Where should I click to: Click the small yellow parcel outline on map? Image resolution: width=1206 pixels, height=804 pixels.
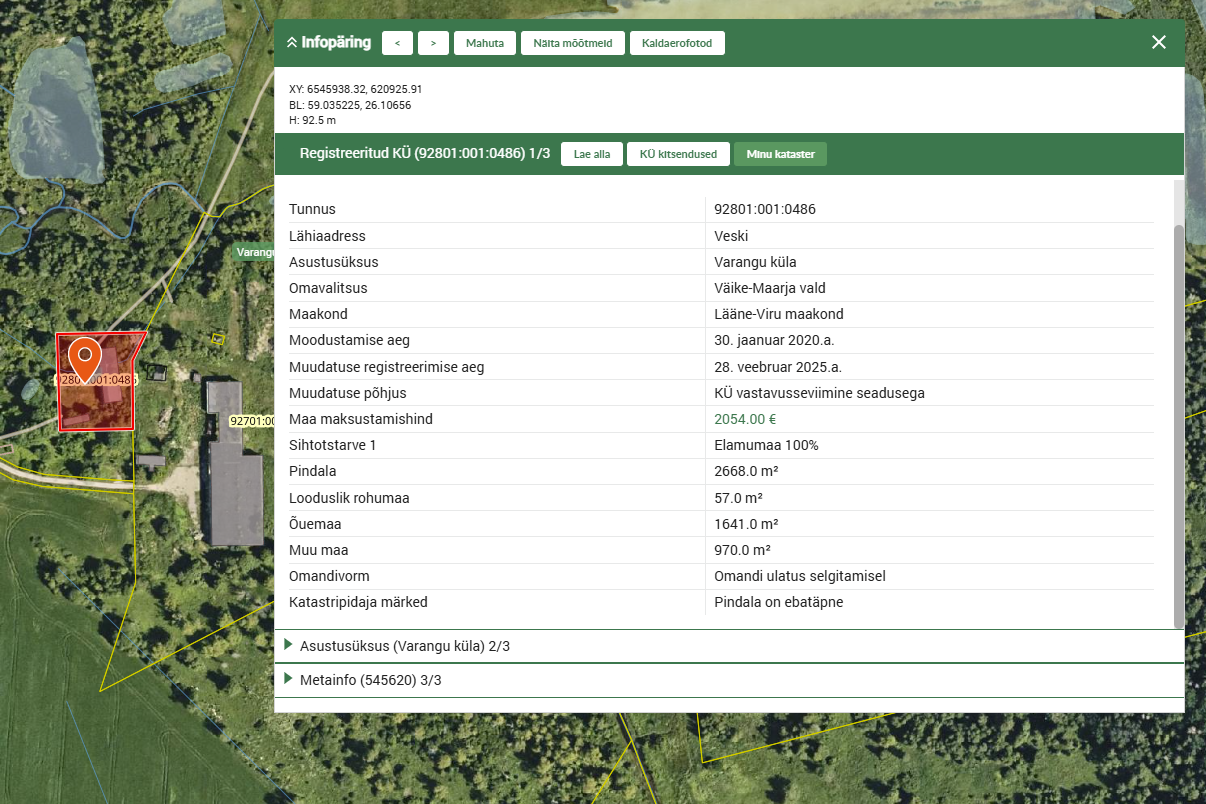point(218,339)
